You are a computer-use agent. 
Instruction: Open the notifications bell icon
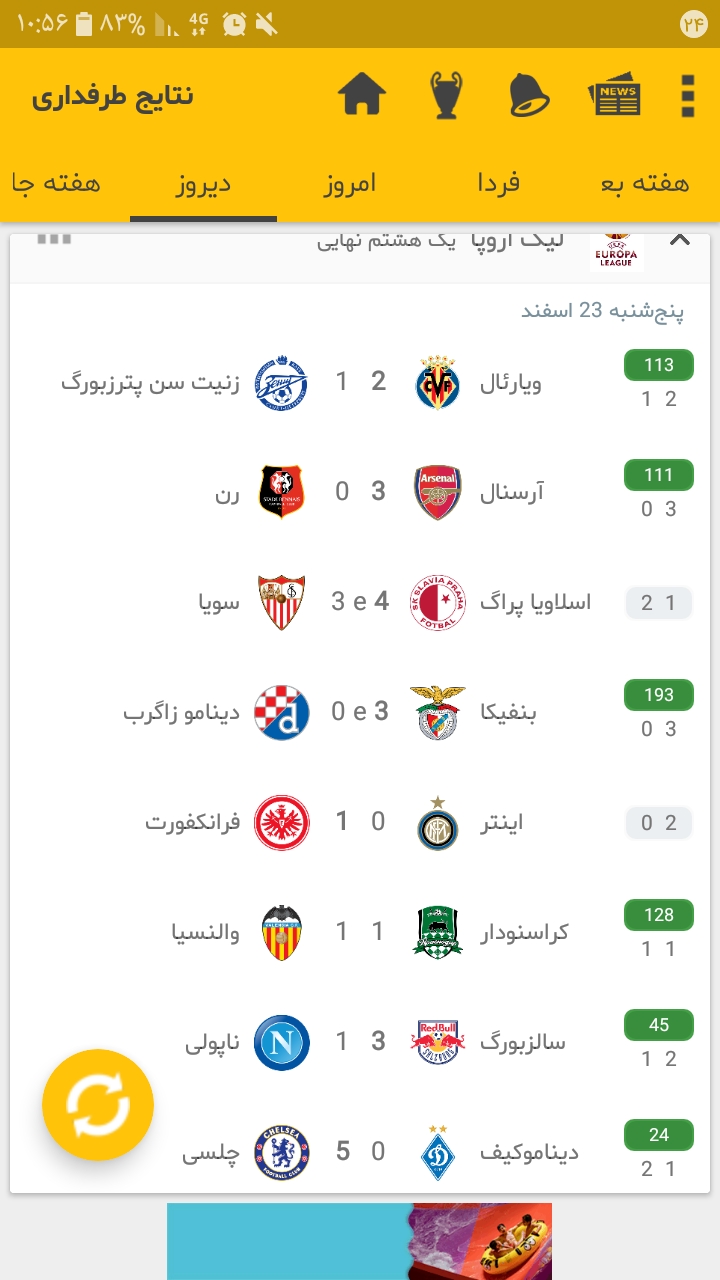point(529,96)
